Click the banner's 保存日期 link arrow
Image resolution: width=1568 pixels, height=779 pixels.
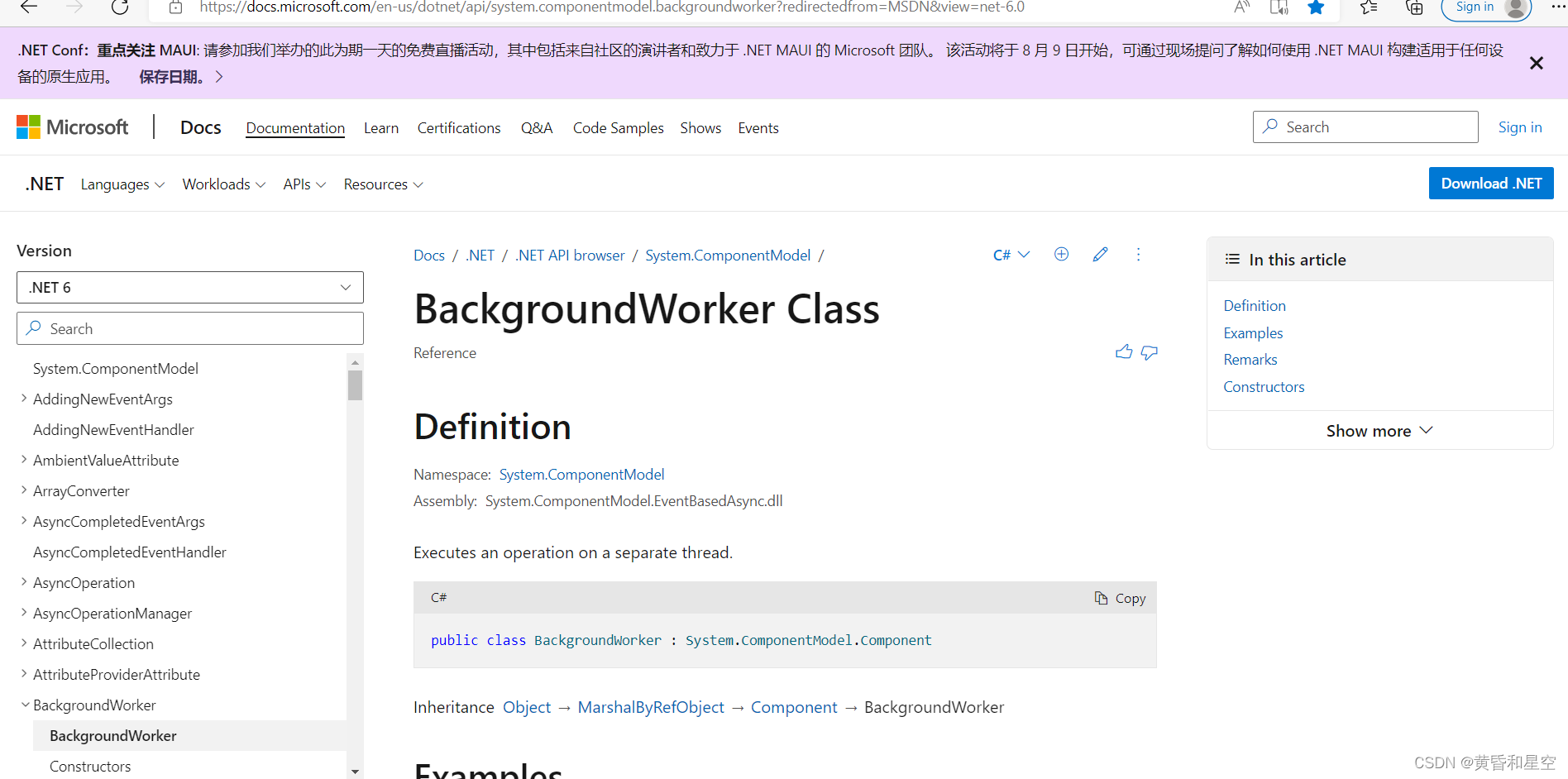point(219,76)
